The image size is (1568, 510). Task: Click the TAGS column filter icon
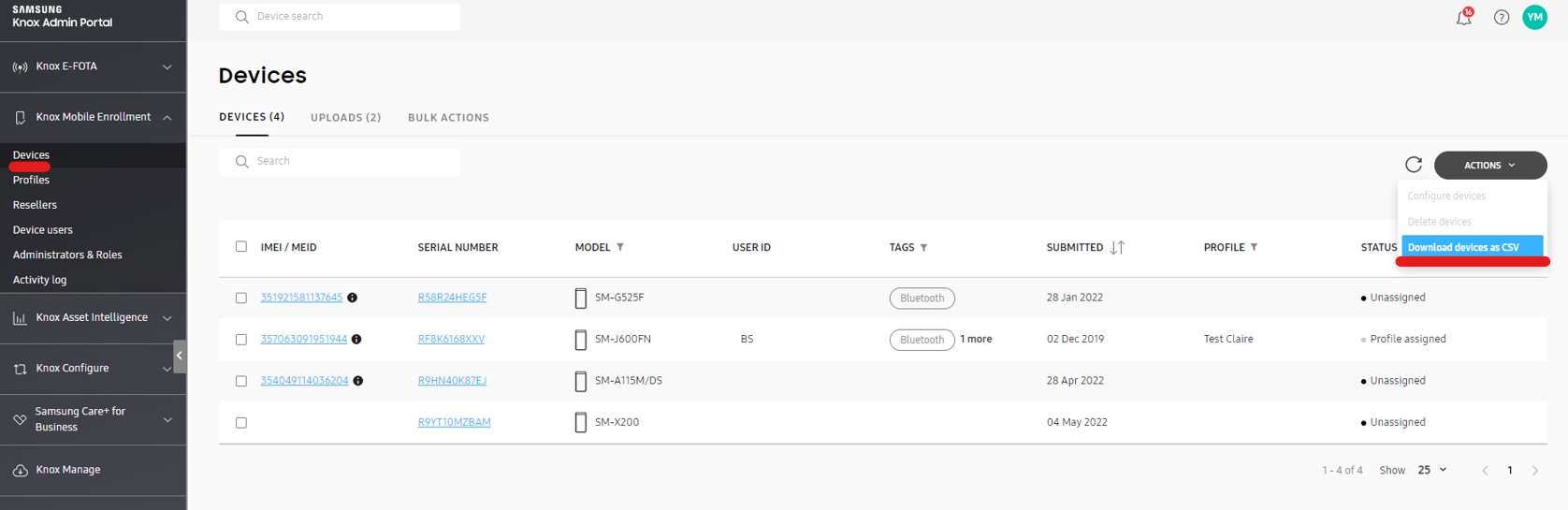pyautogui.click(x=923, y=247)
